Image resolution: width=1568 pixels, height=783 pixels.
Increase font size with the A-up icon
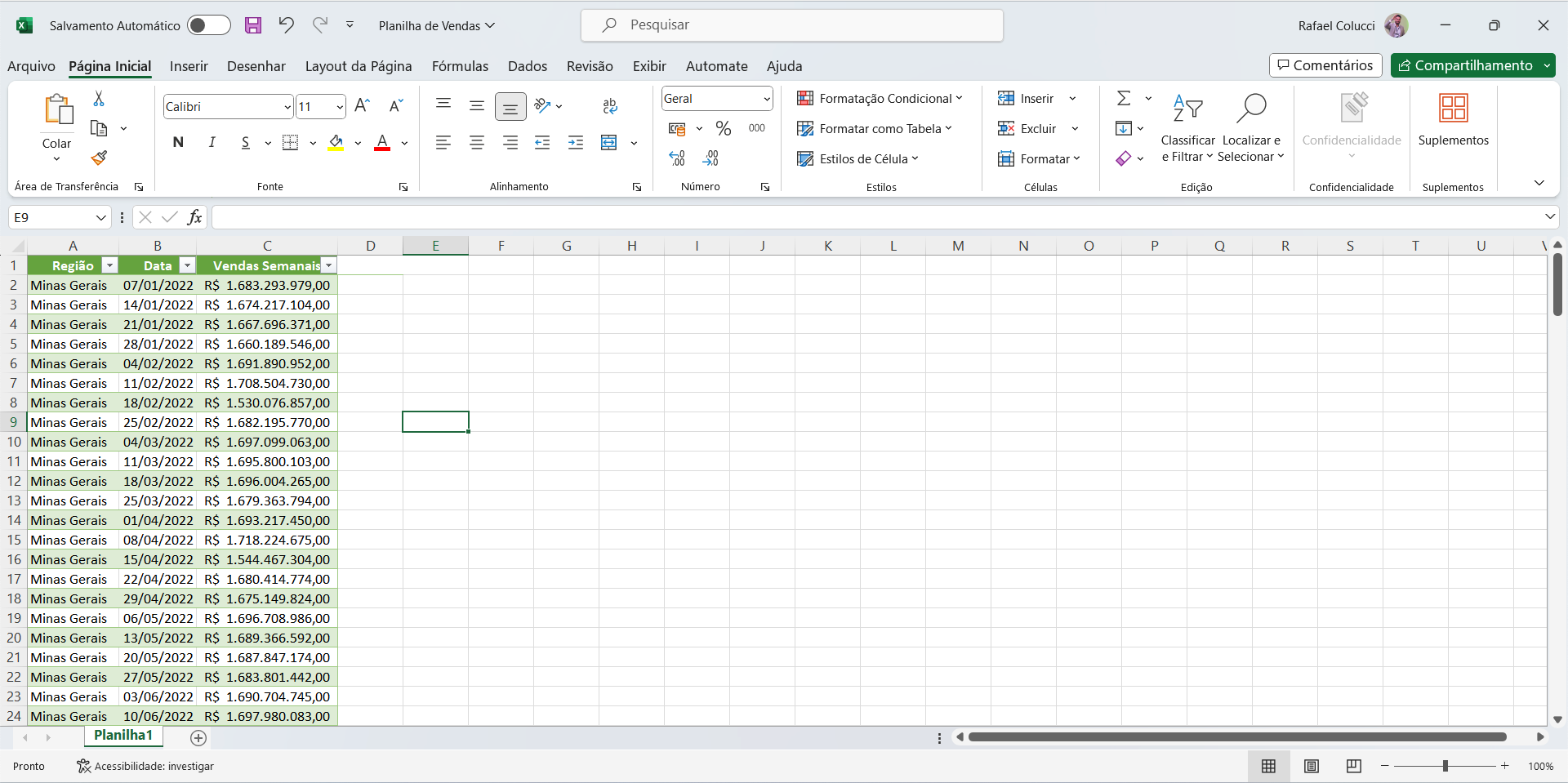point(363,106)
